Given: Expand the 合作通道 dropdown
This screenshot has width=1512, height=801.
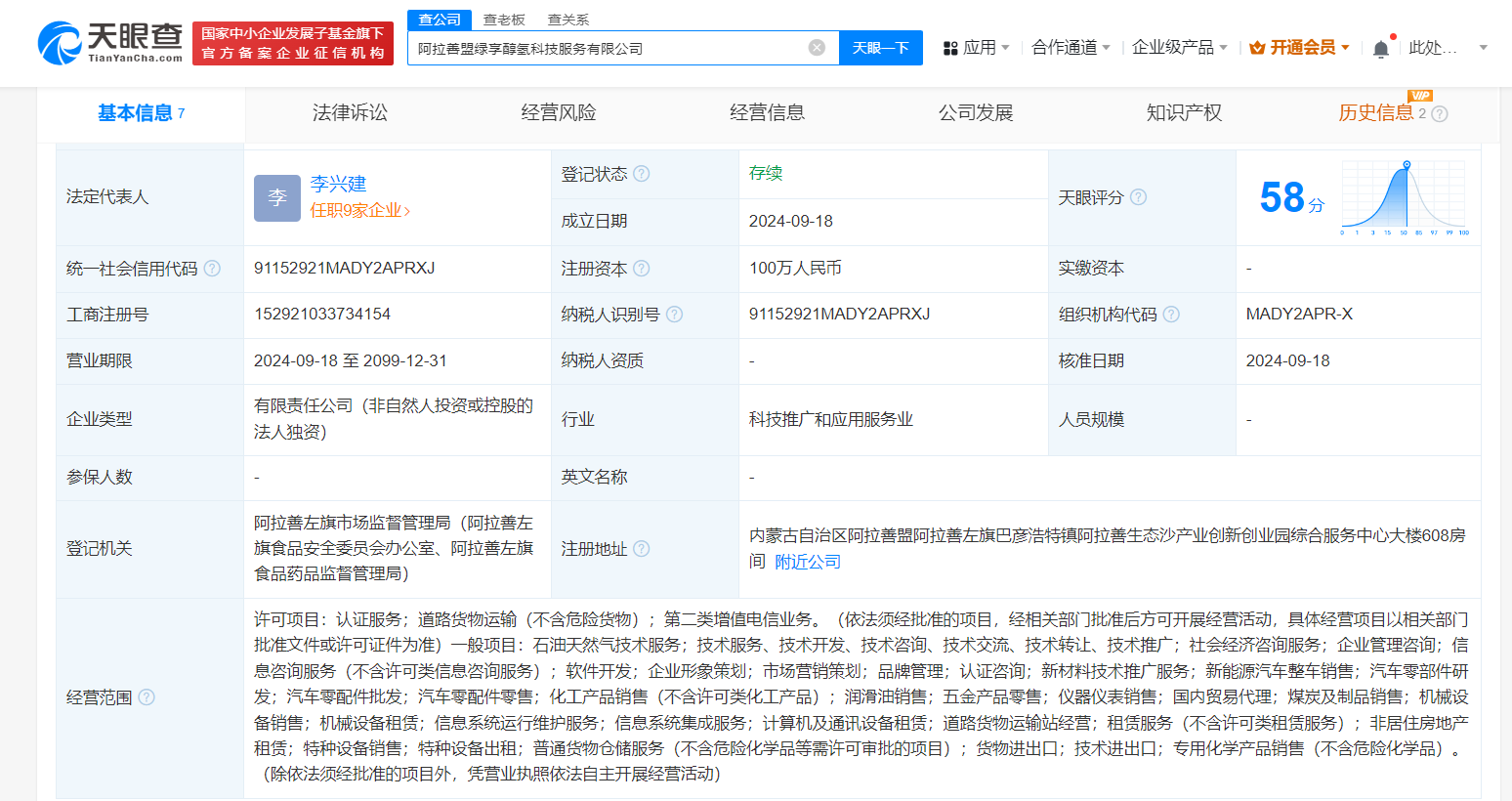Looking at the screenshot, I should pos(1071,48).
